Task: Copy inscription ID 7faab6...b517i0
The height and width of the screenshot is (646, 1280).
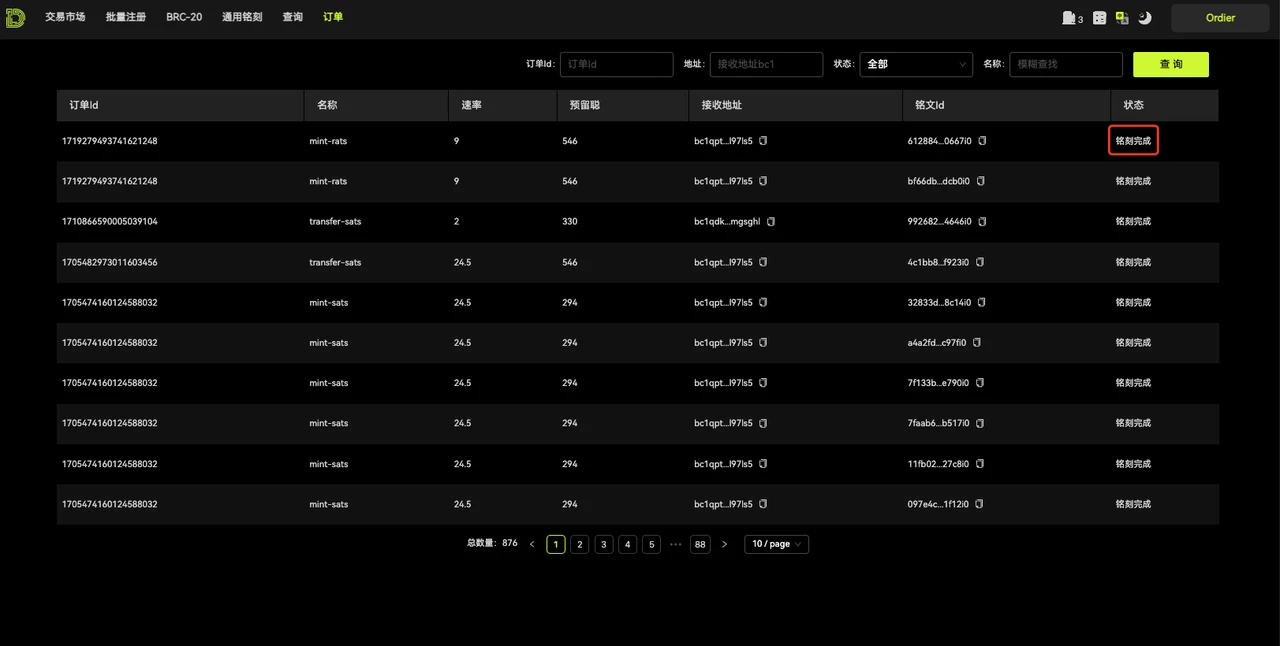Action: point(981,423)
